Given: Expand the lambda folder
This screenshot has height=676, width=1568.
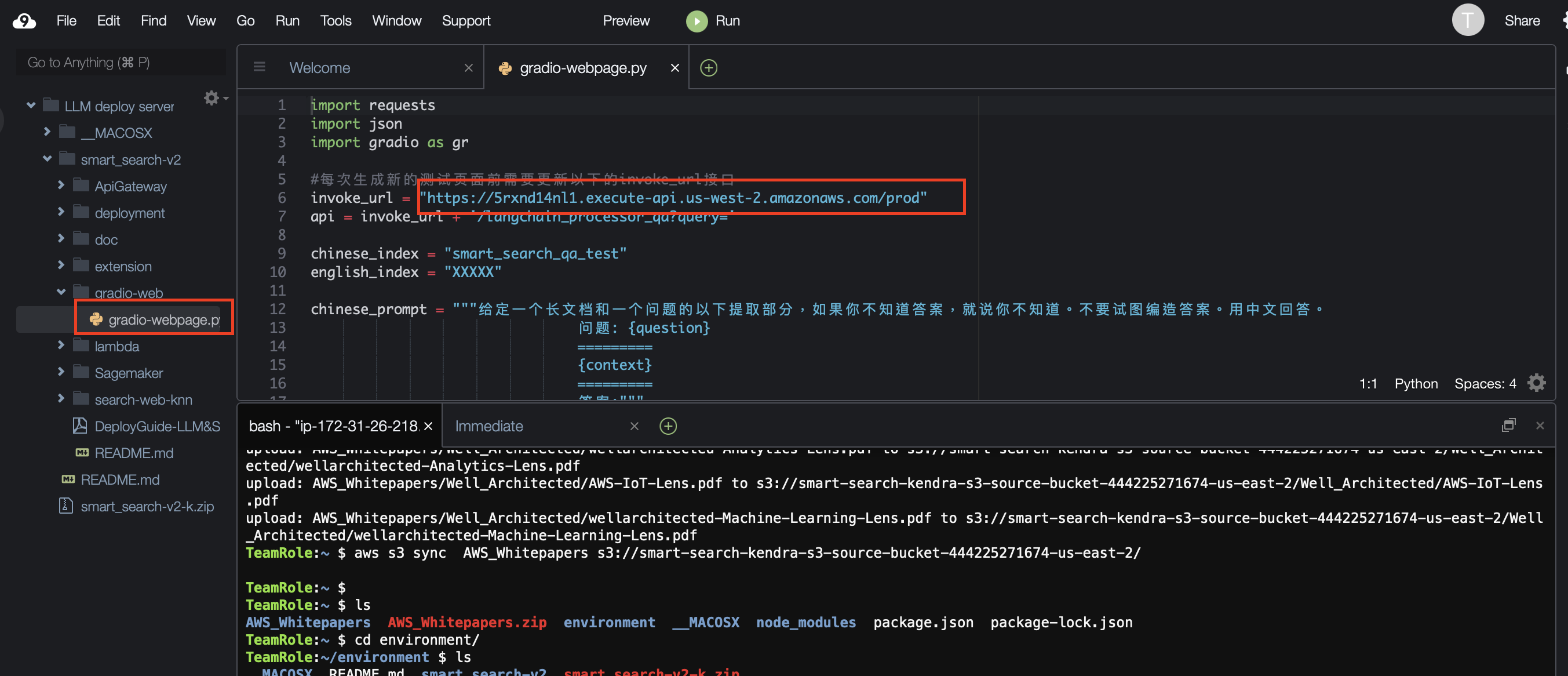Looking at the screenshot, I should [61, 346].
